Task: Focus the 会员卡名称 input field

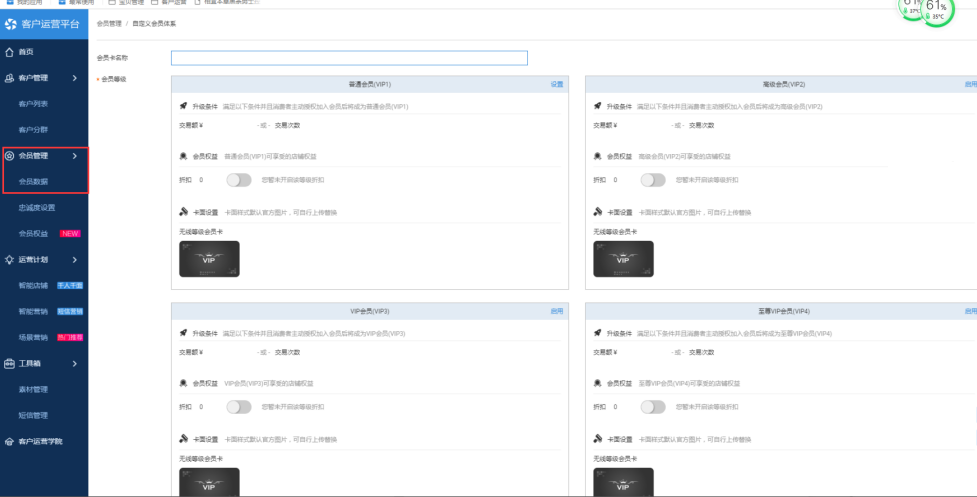Action: coord(349,58)
